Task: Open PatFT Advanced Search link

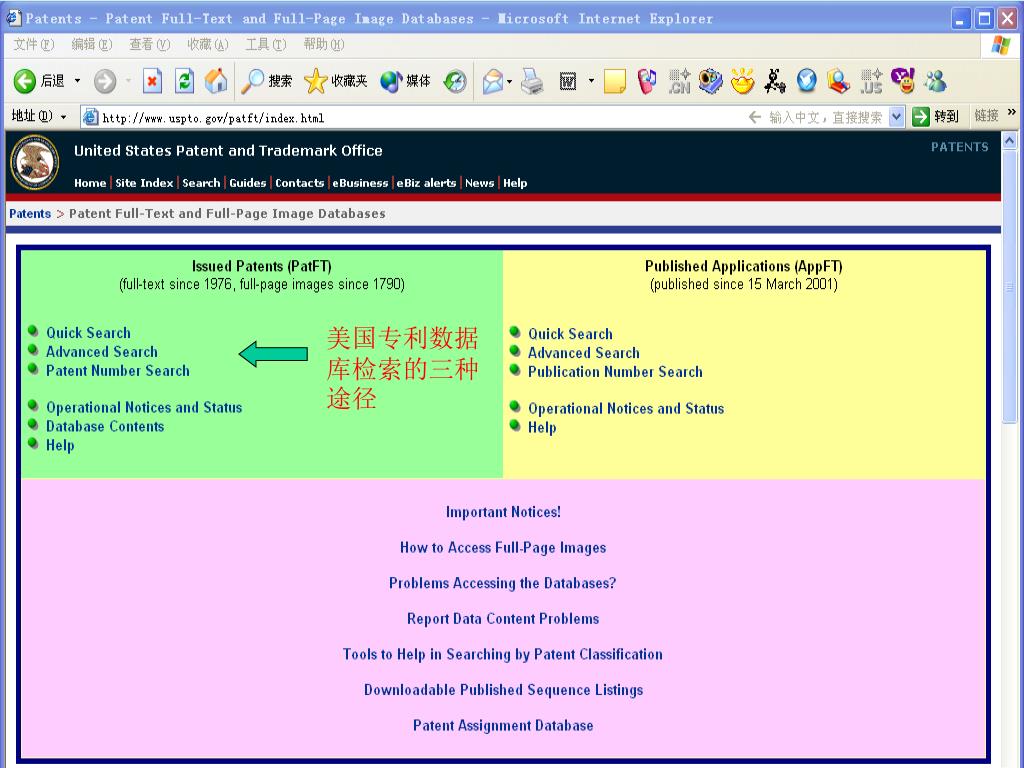Action: point(102,352)
